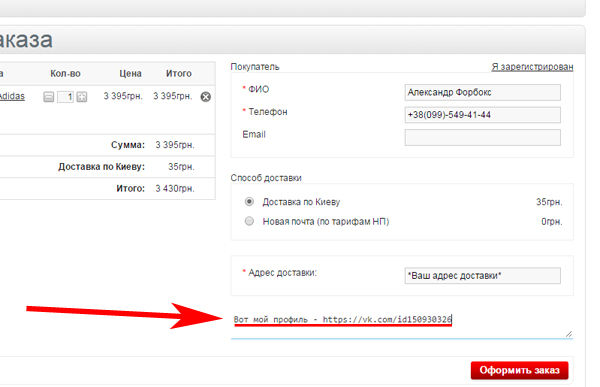Screen dimensions: 600x387
Task: Click the quantity field showing 1
Action: tap(65, 97)
